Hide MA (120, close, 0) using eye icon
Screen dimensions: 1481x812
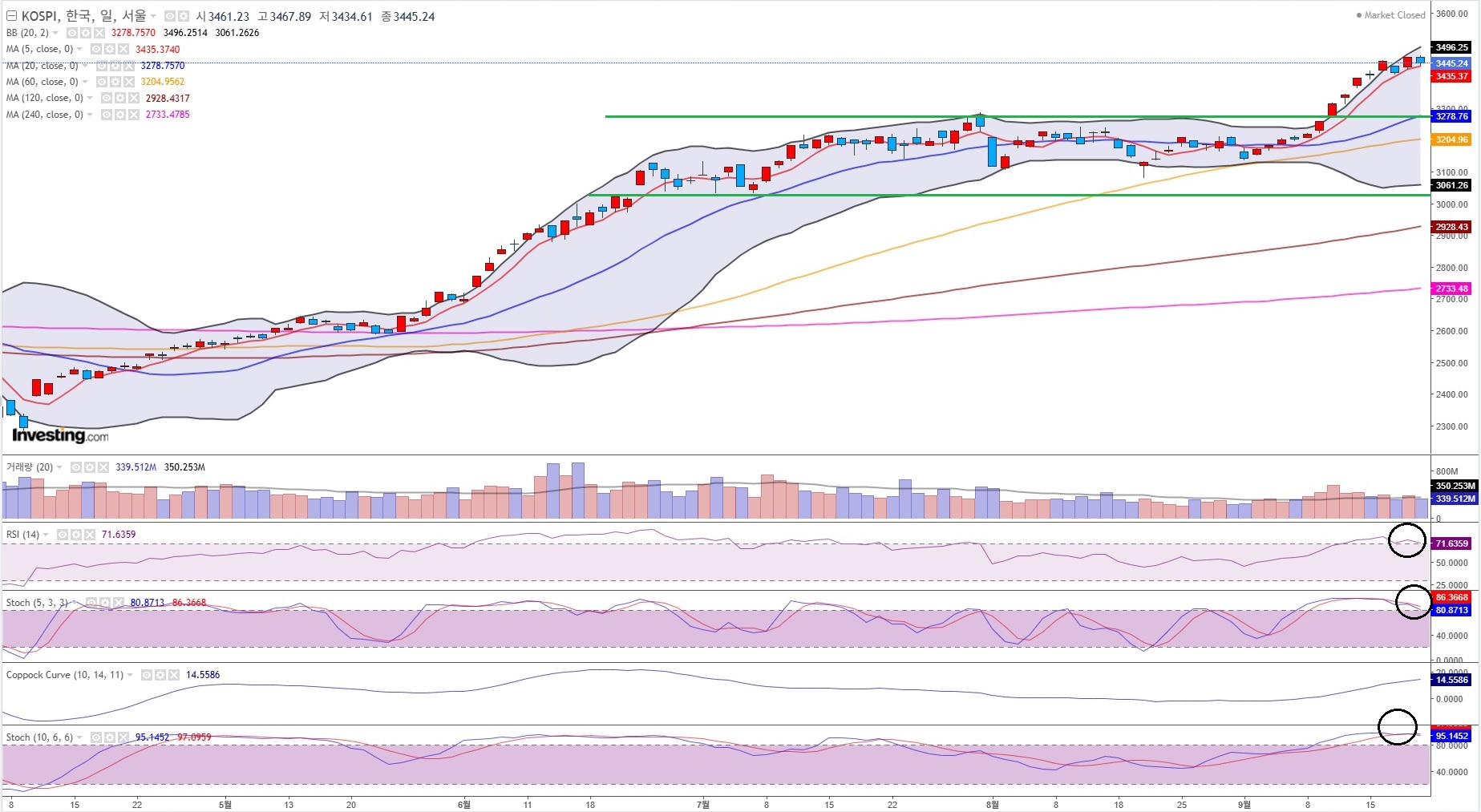107,98
